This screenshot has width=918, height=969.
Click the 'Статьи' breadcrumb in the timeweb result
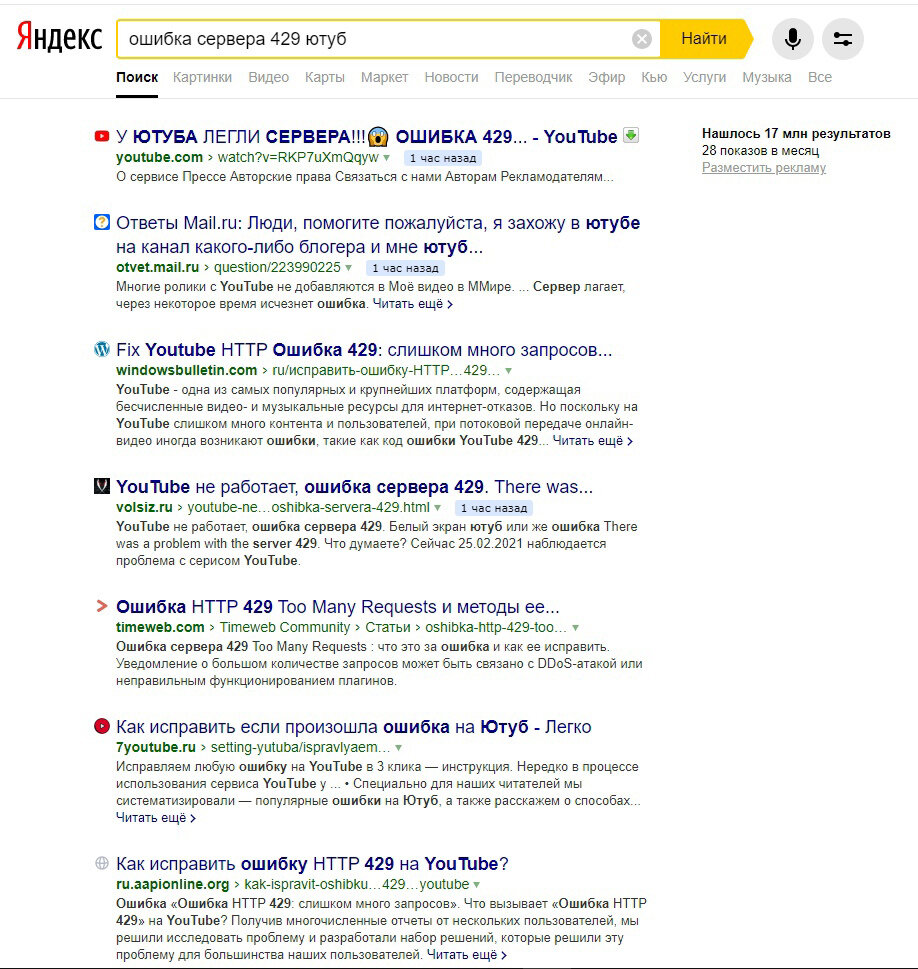pos(388,627)
